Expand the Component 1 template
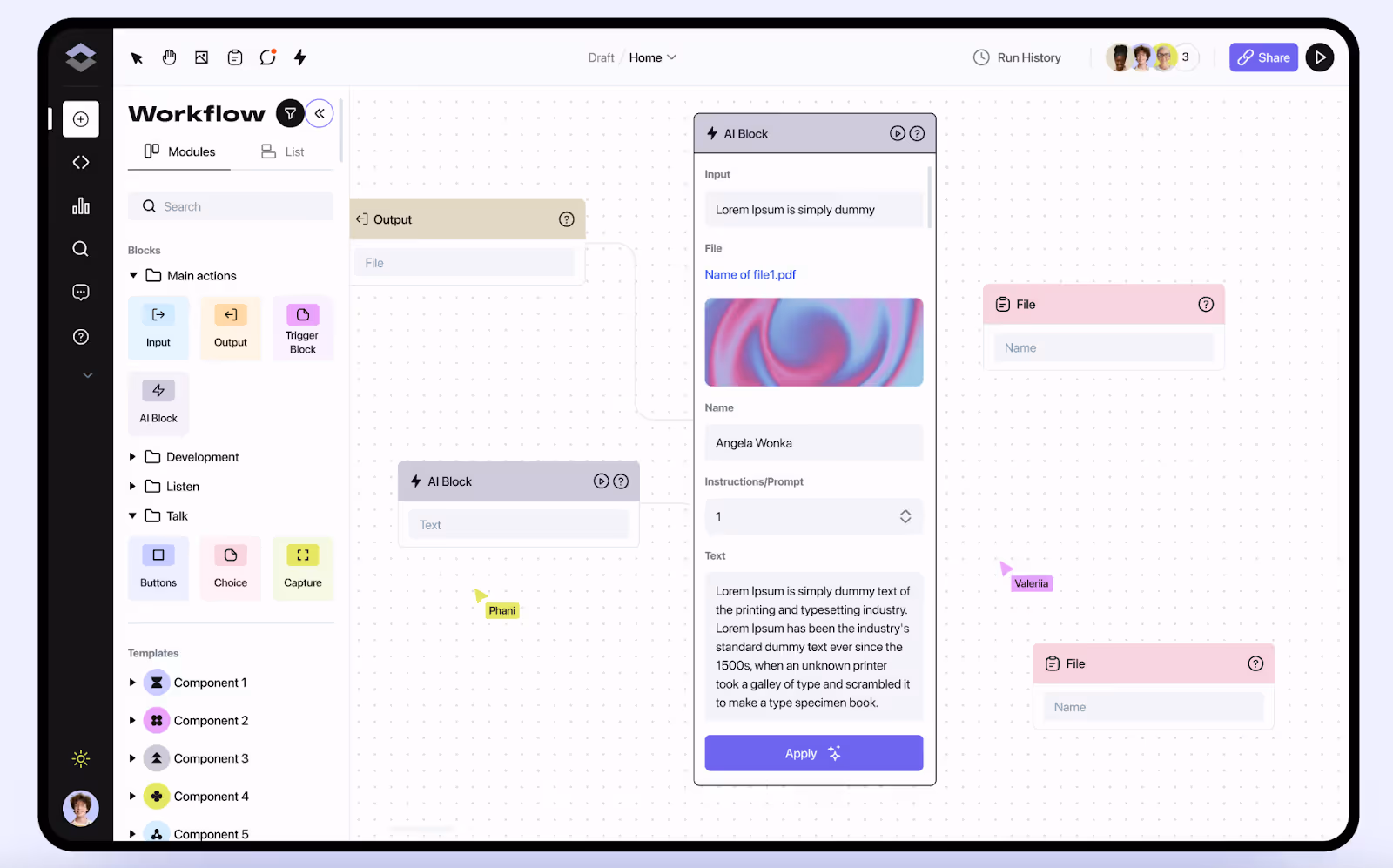 [x=132, y=682]
